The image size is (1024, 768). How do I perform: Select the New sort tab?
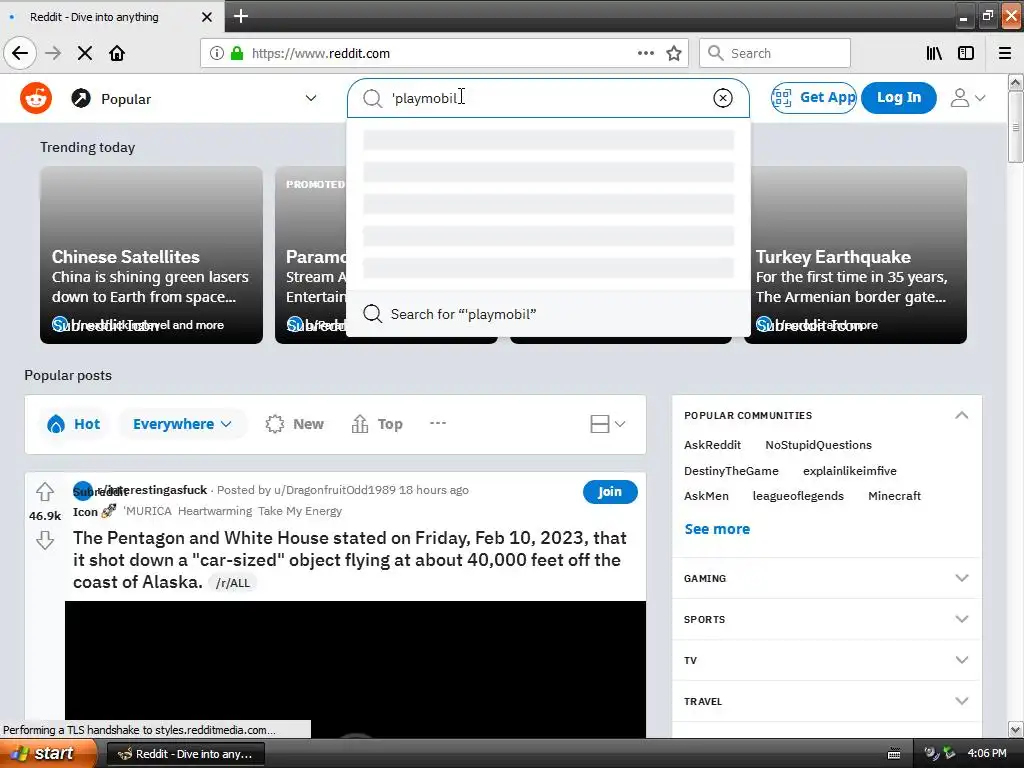[295, 424]
